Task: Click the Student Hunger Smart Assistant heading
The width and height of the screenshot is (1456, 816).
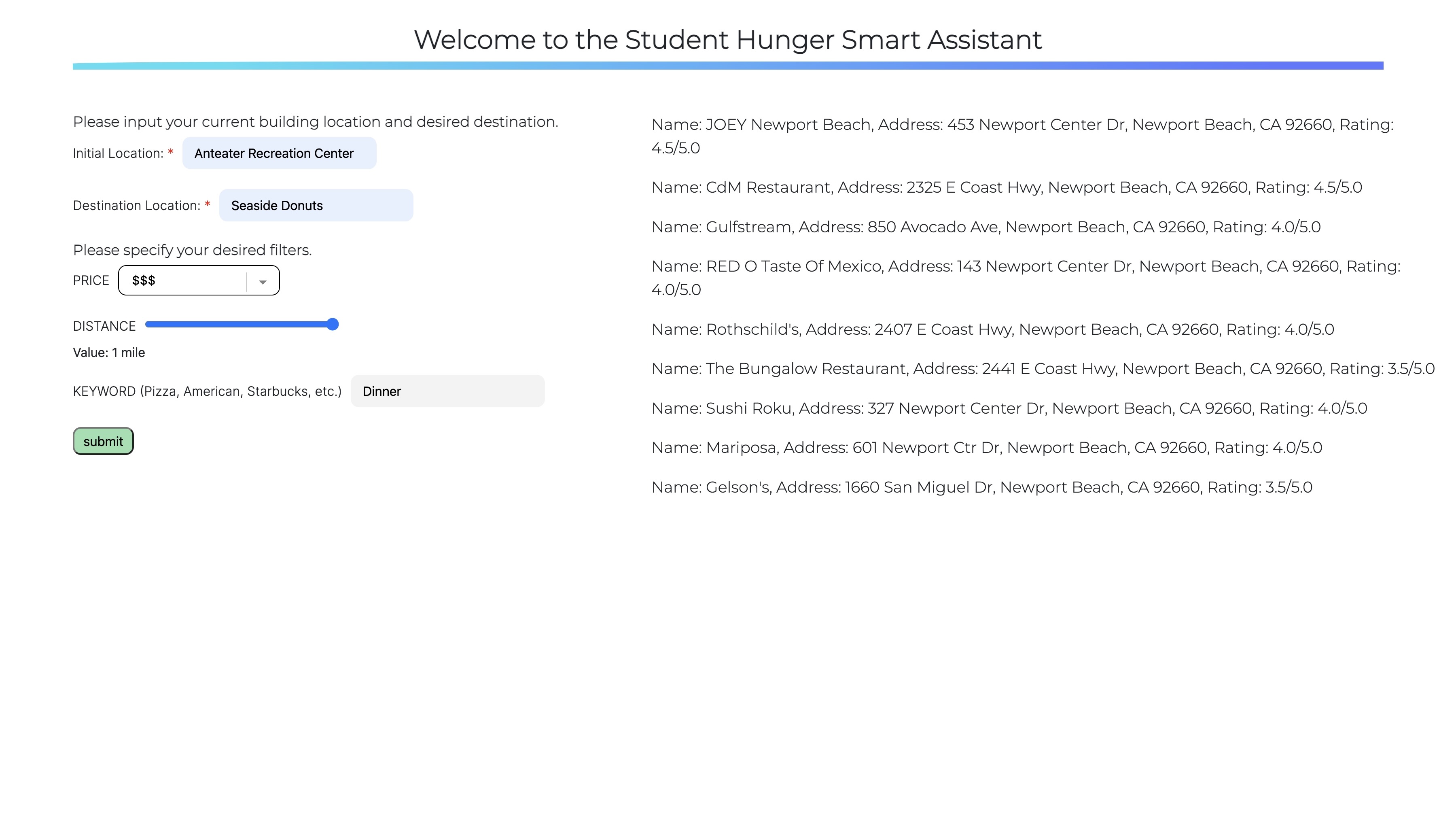Action: click(727, 40)
